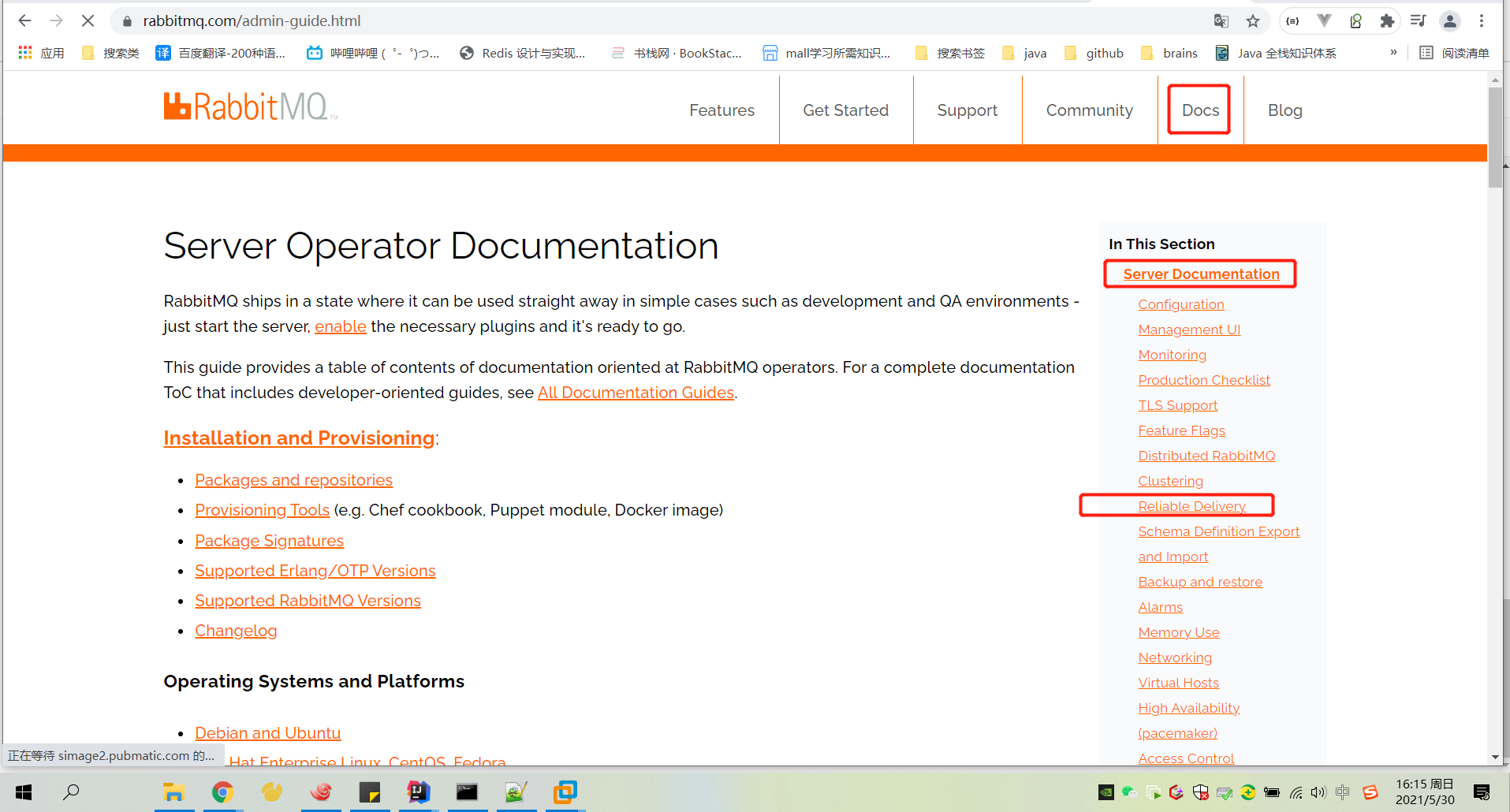1510x812 pixels.
Task: Open the NVIDIA tray icon
Action: (1106, 792)
